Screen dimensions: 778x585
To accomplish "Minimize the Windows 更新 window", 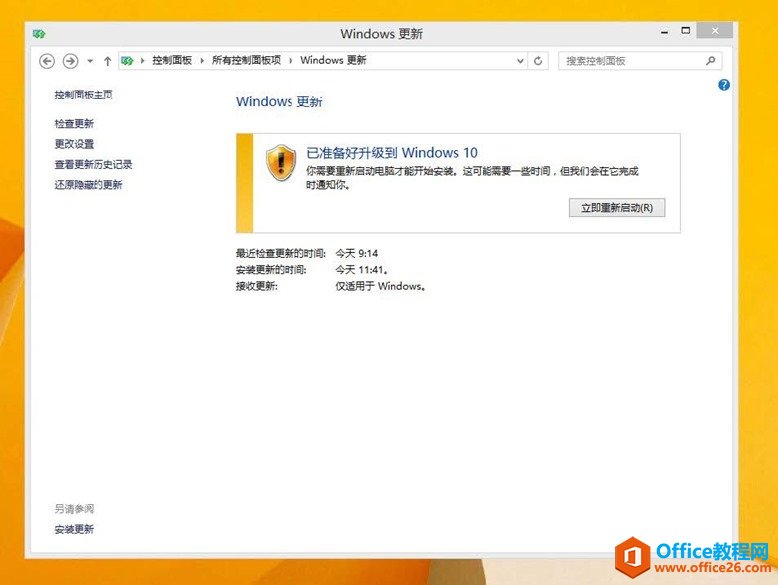I will [665, 32].
